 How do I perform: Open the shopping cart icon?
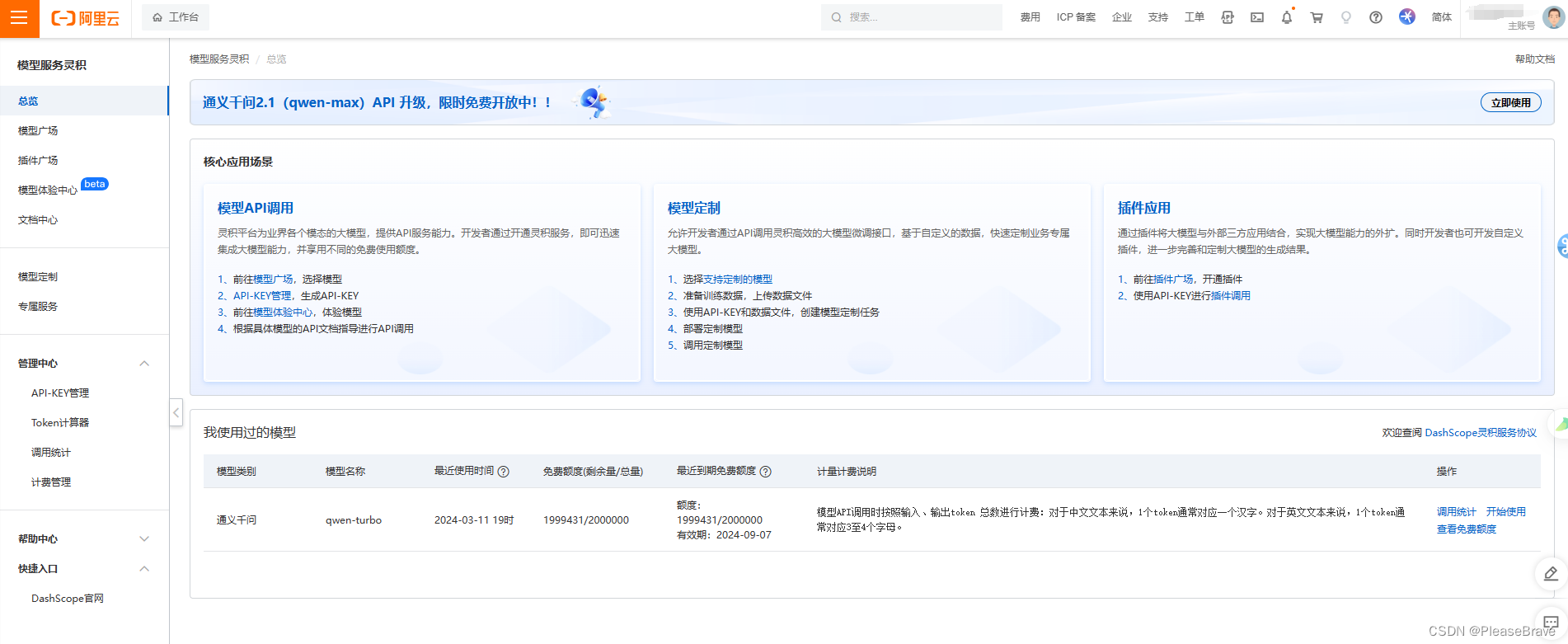pos(1317,17)
